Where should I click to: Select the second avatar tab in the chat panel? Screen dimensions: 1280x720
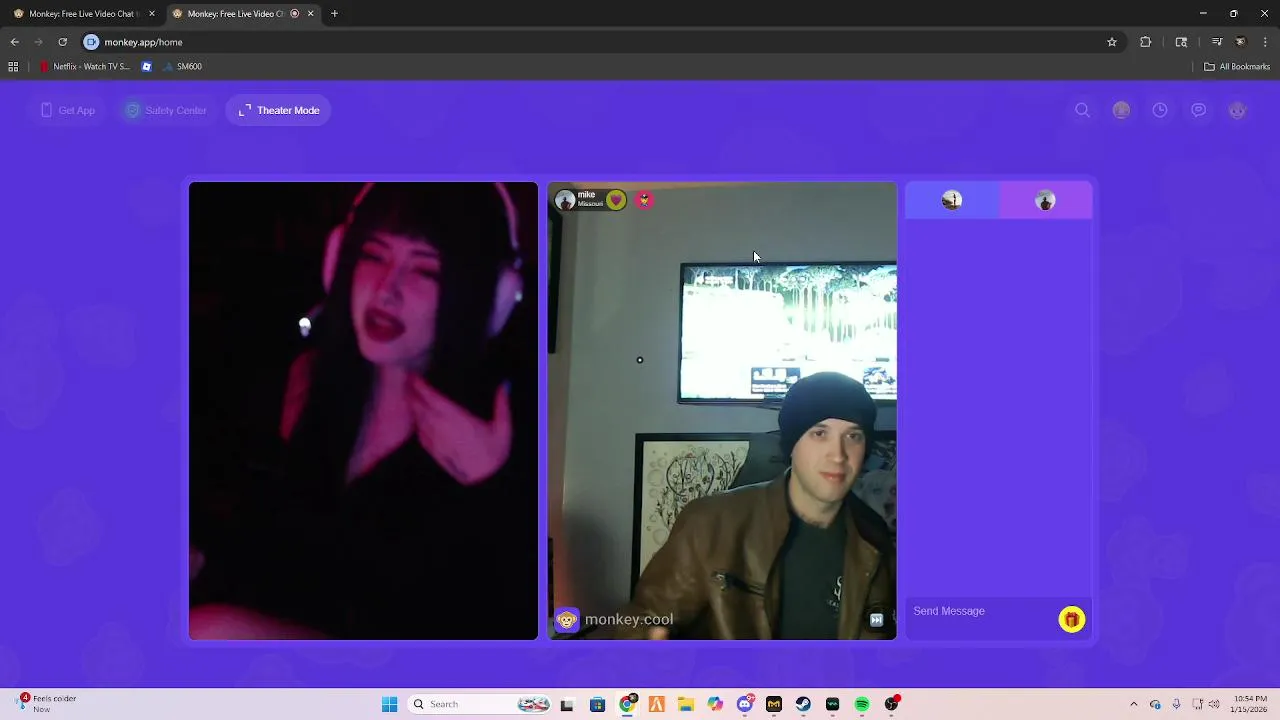(1045, 200)
